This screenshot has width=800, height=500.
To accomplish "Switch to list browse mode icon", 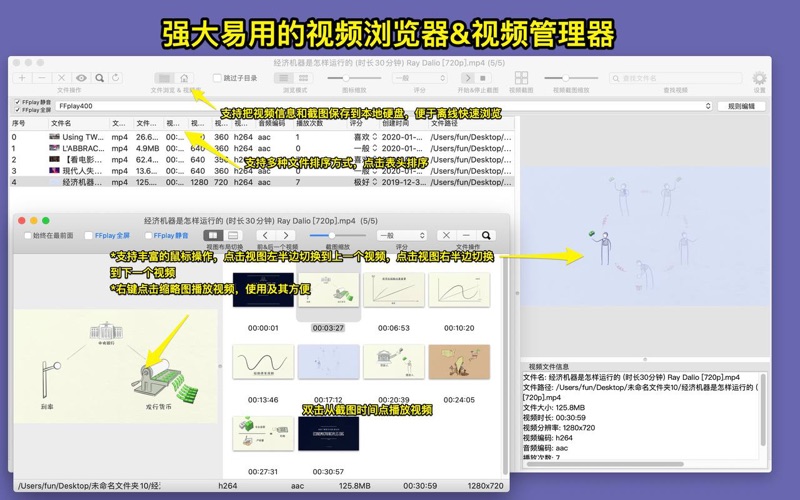I will pos(284,78).
